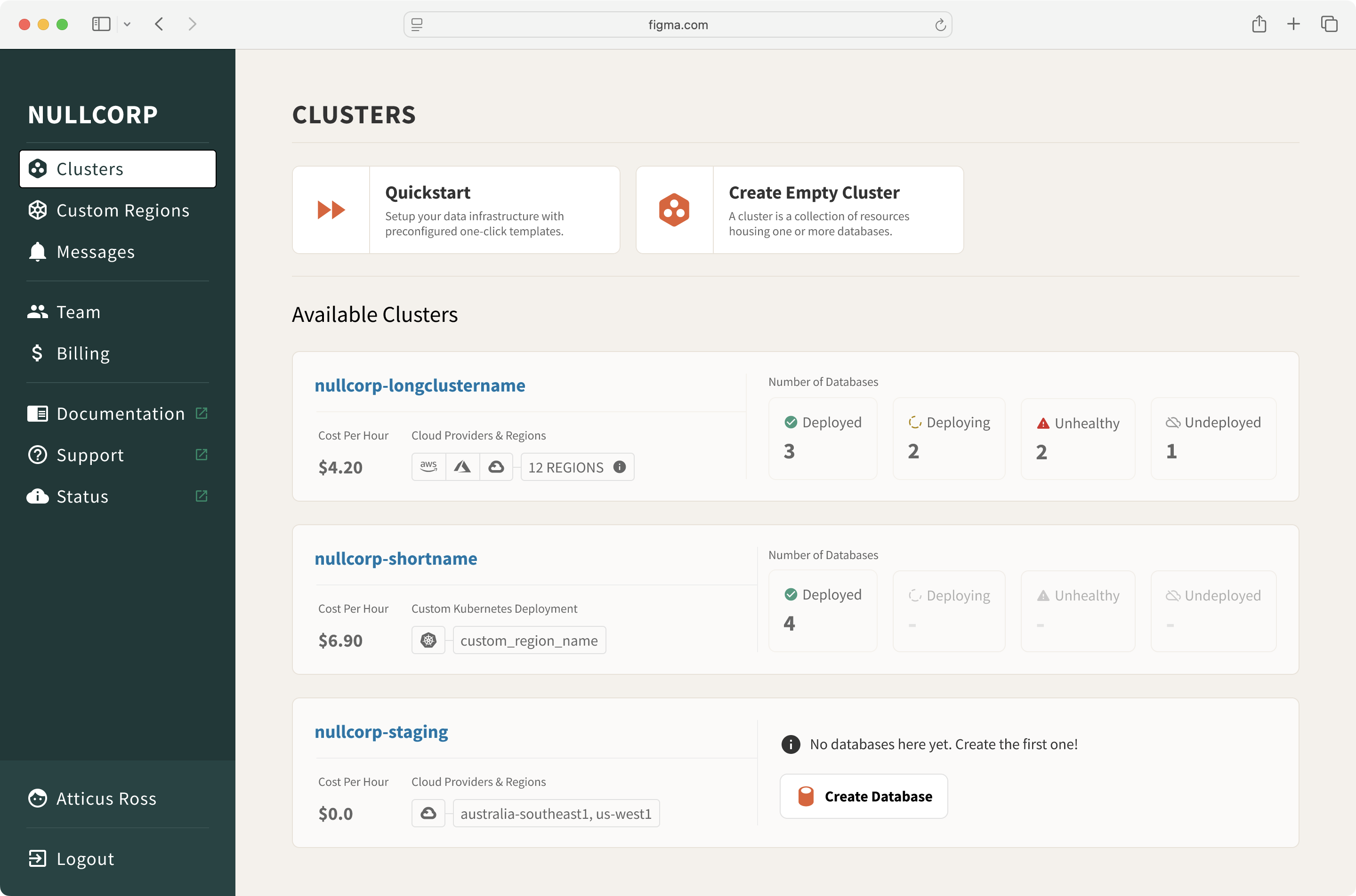Open the Status page external link

201,496
